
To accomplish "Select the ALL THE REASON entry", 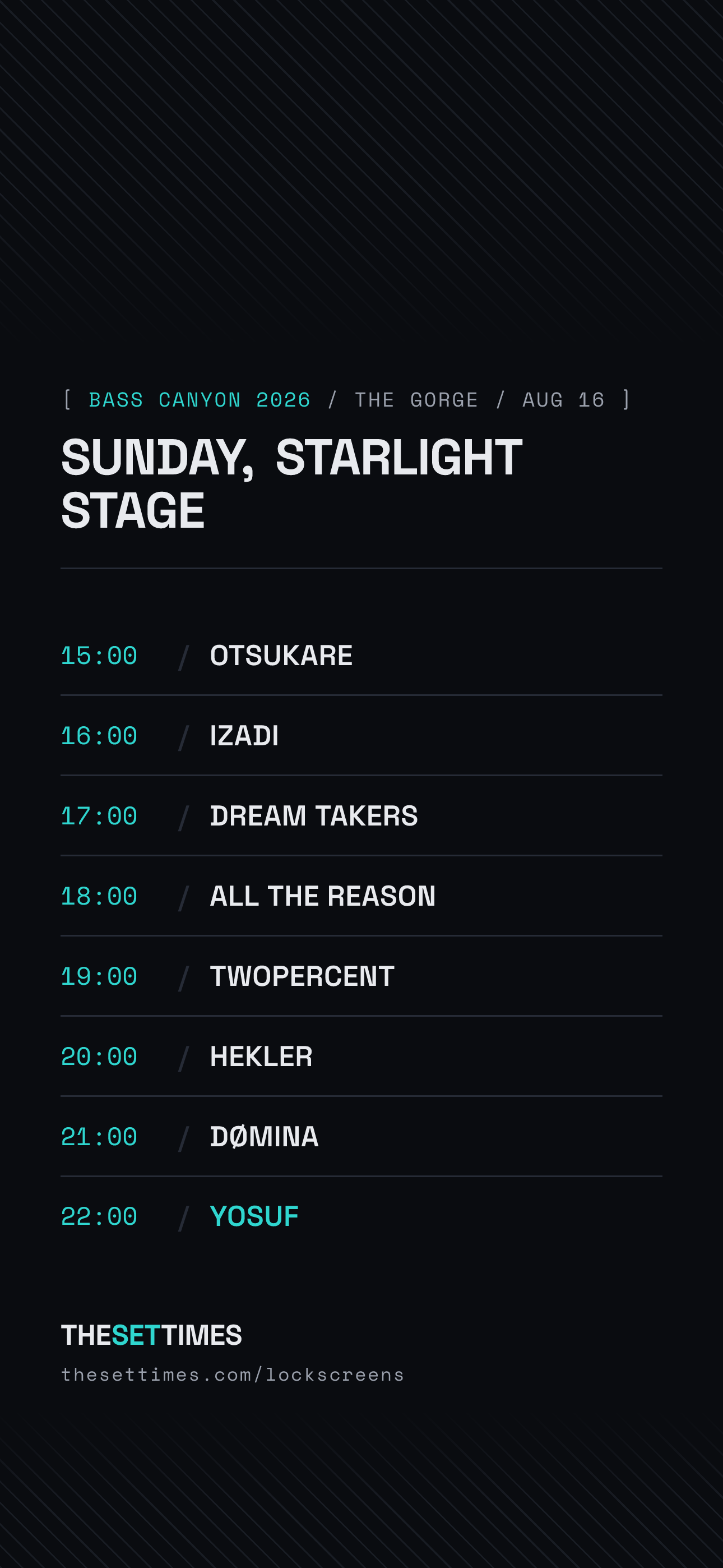I will [x=361, y=896].
